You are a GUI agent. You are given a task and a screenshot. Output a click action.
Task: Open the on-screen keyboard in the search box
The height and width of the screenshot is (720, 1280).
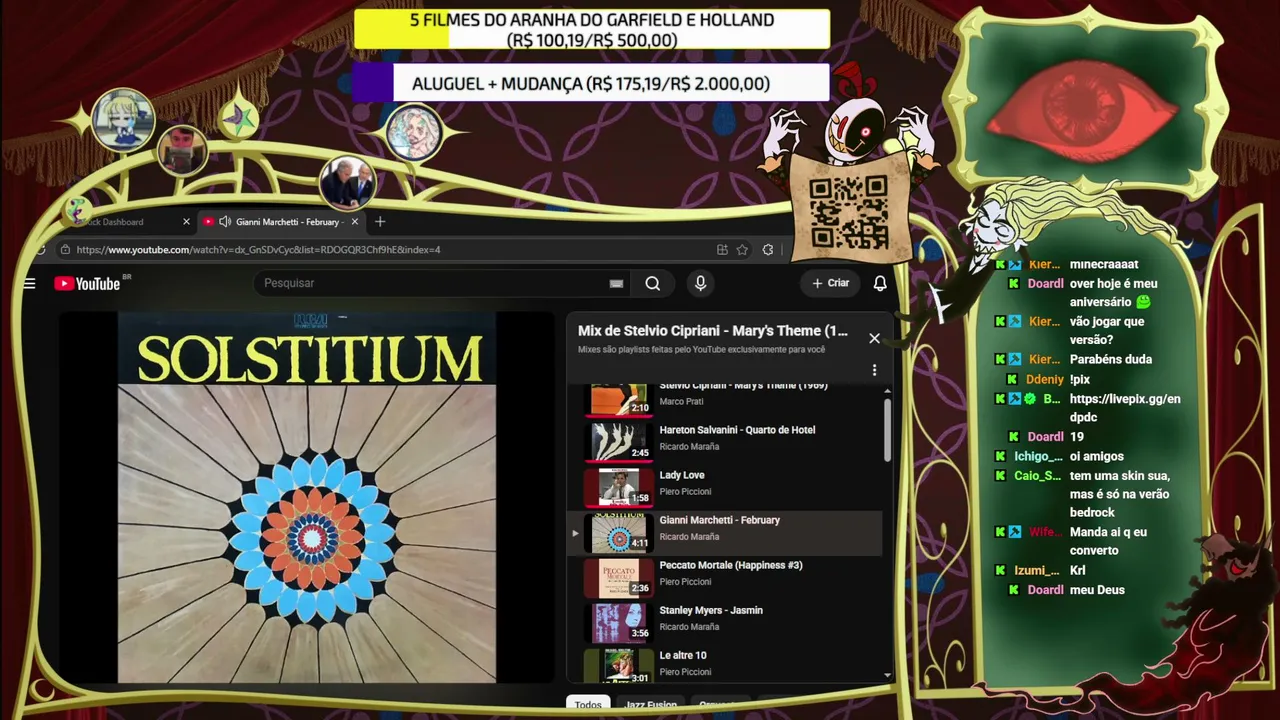617,284
